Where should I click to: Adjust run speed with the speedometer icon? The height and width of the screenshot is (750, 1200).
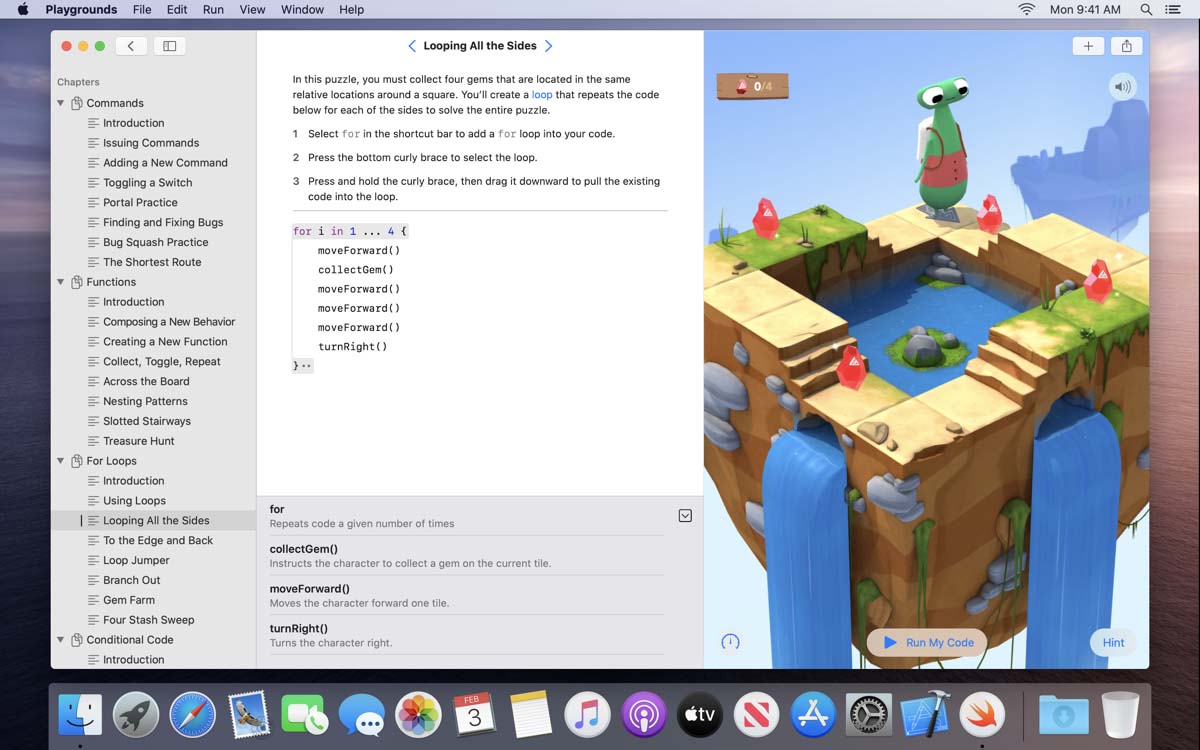730,642
